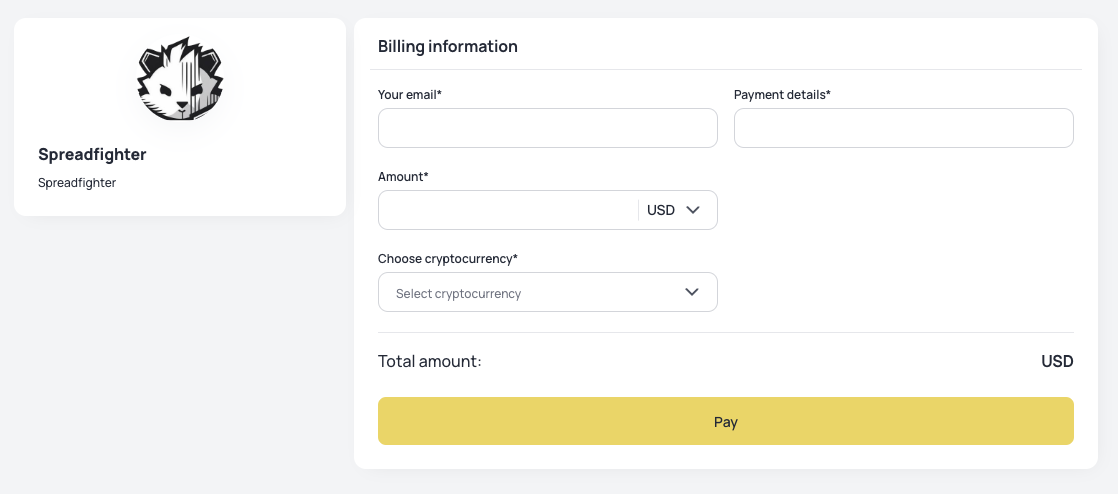This screenshot has height=494, width=1118.
Task: Click the Amount input field
Action: (x=507, y=210)
